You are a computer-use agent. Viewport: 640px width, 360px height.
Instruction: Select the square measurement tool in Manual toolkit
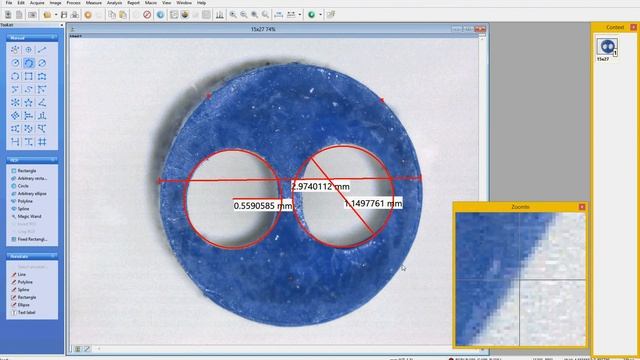coord(29,76)
